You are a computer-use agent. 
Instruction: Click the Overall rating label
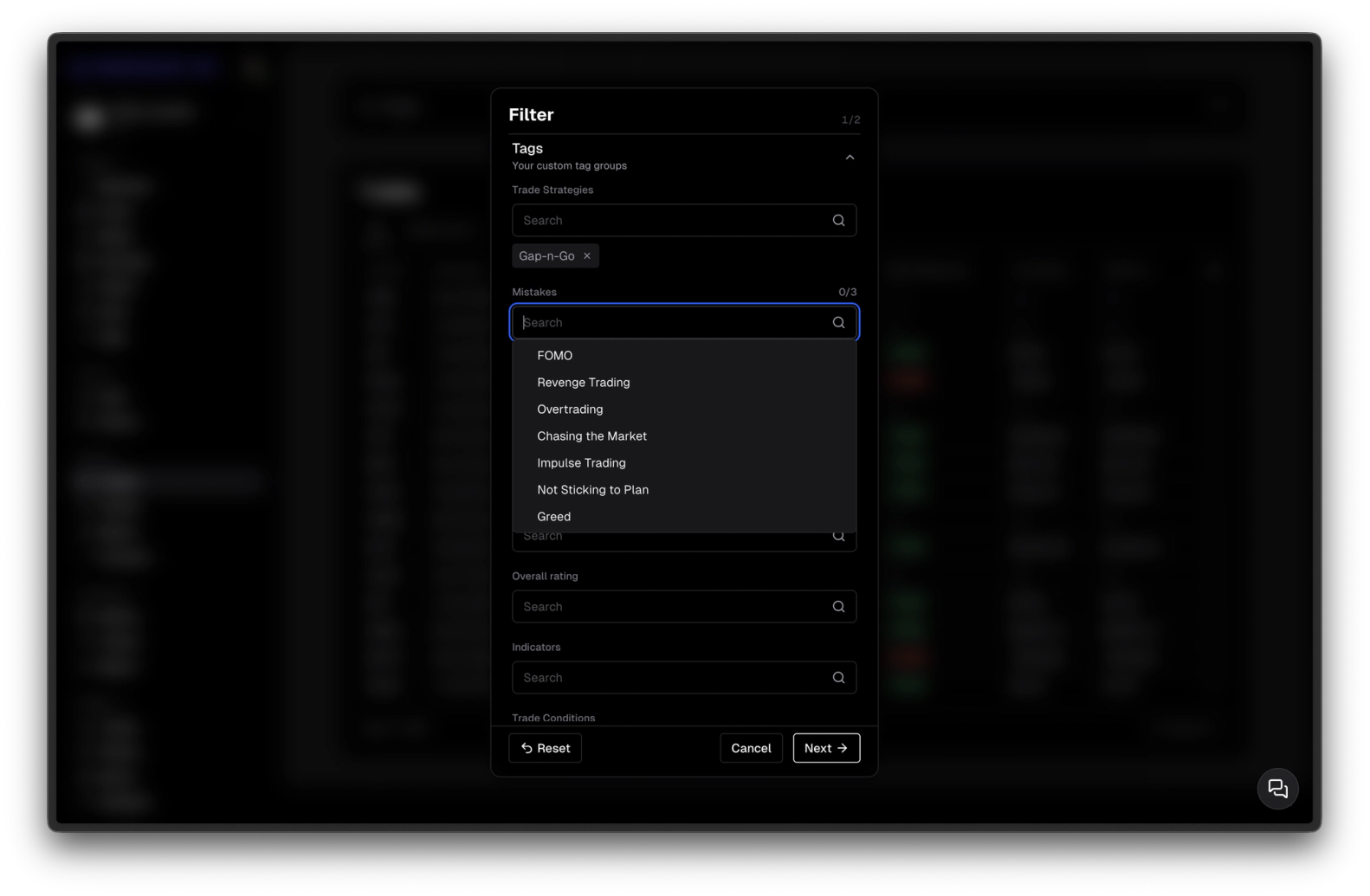click(x=545, y=577)
